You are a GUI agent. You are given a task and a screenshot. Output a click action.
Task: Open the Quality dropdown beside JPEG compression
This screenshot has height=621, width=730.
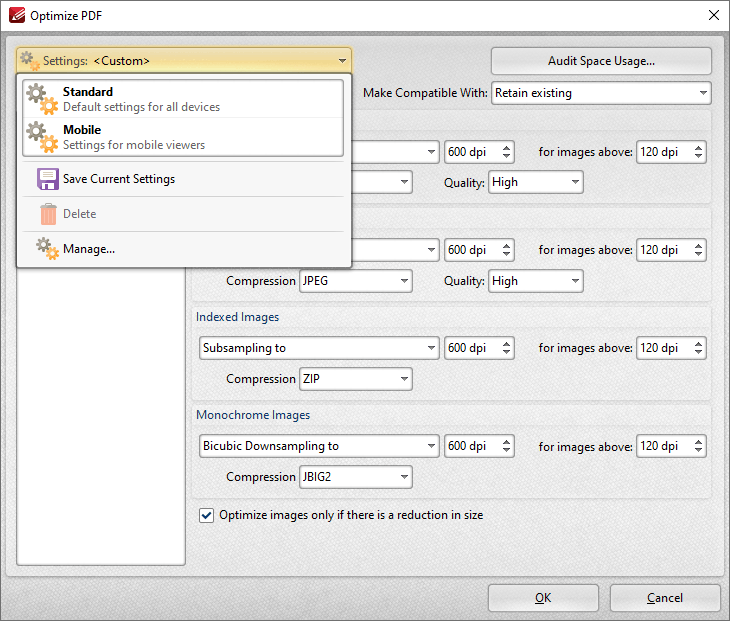pyautogui.click(x=535, y=281)
